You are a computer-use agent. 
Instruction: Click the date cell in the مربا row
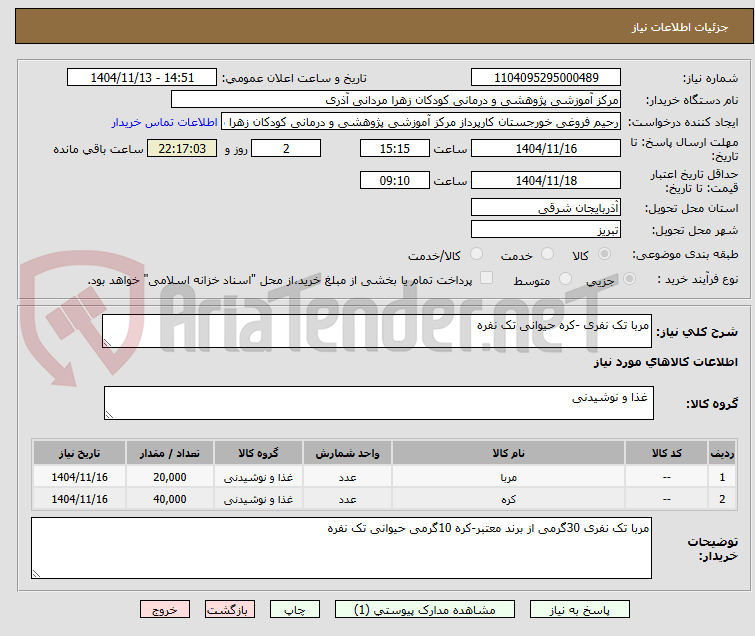[79, 477]
